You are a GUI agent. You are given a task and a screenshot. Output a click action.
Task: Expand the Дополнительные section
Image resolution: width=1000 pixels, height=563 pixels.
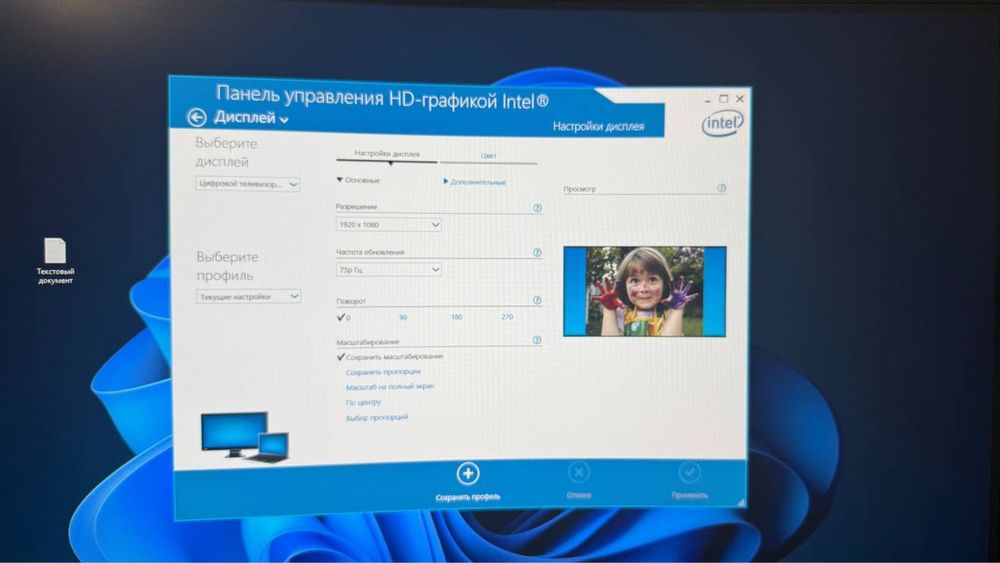(x=474, y=182)
